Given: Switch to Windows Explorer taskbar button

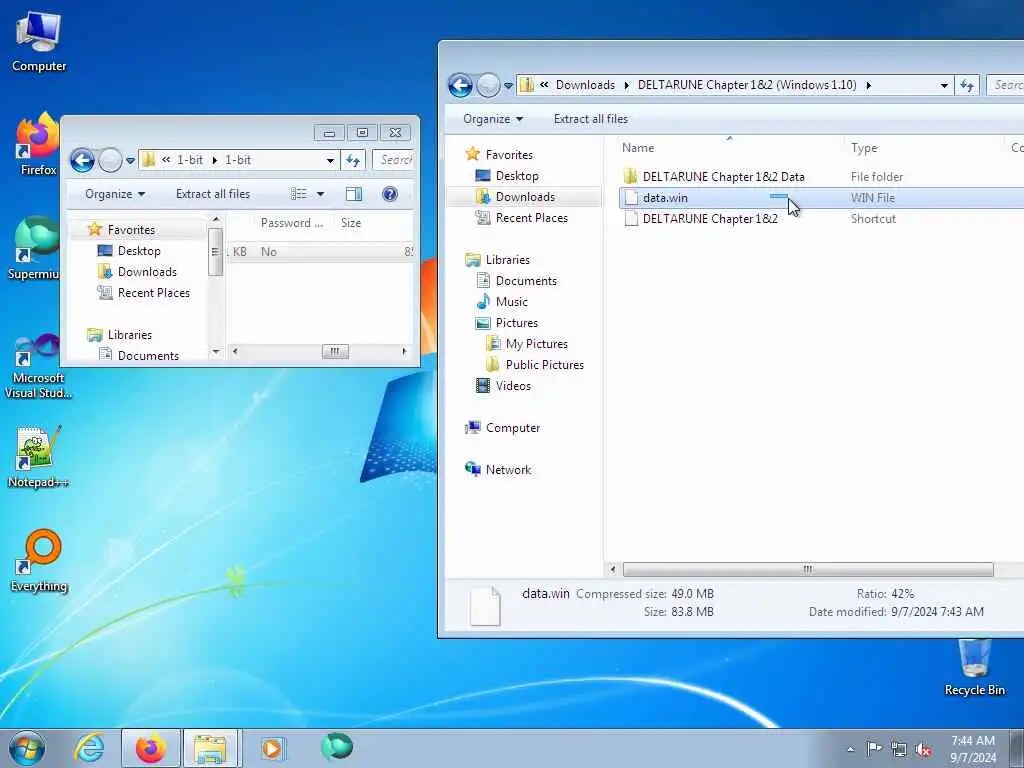Looking at the screenshot, I should click(212, 748).
